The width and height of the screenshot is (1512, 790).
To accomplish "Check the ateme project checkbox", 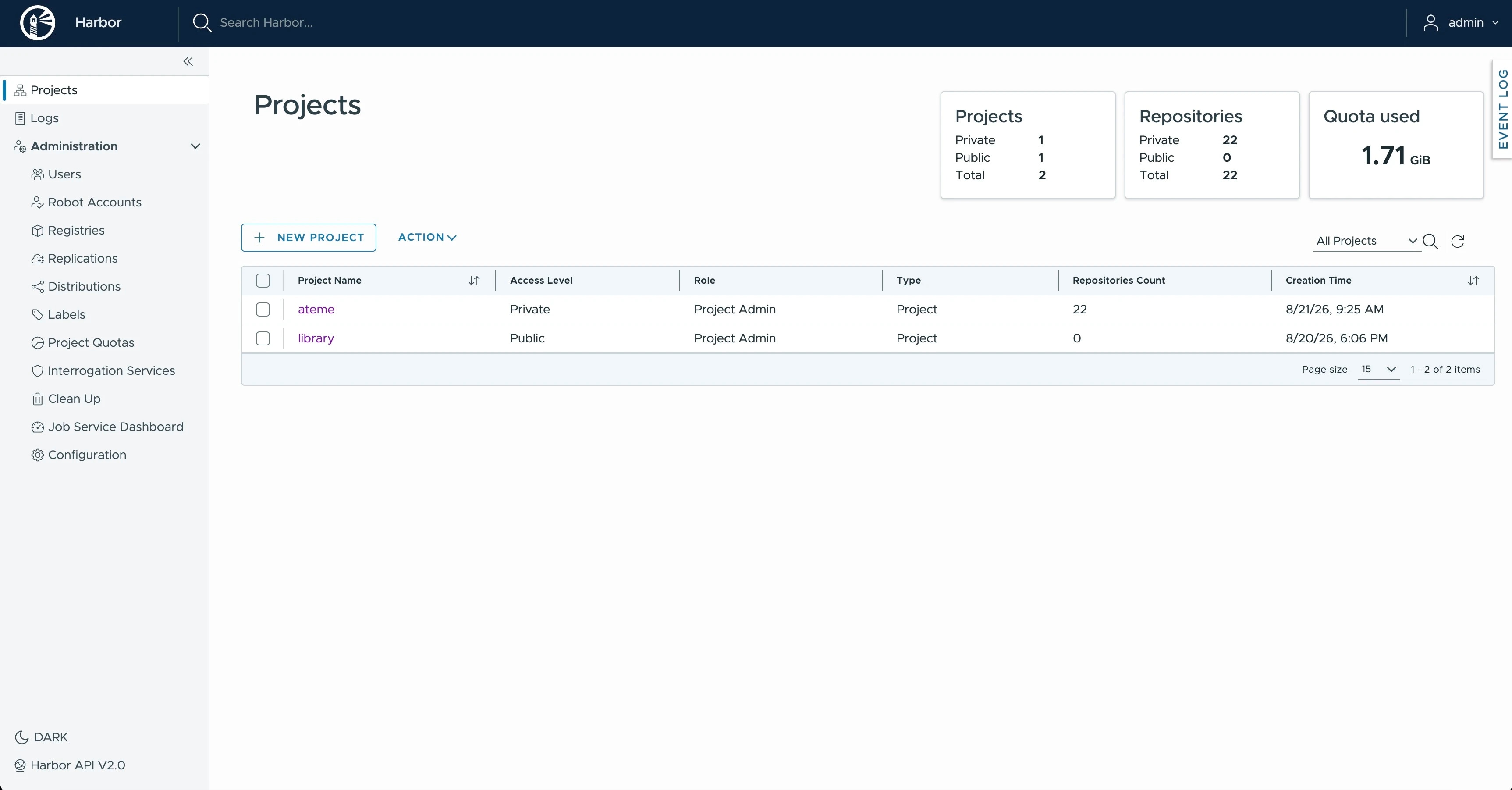I will 263,310.
